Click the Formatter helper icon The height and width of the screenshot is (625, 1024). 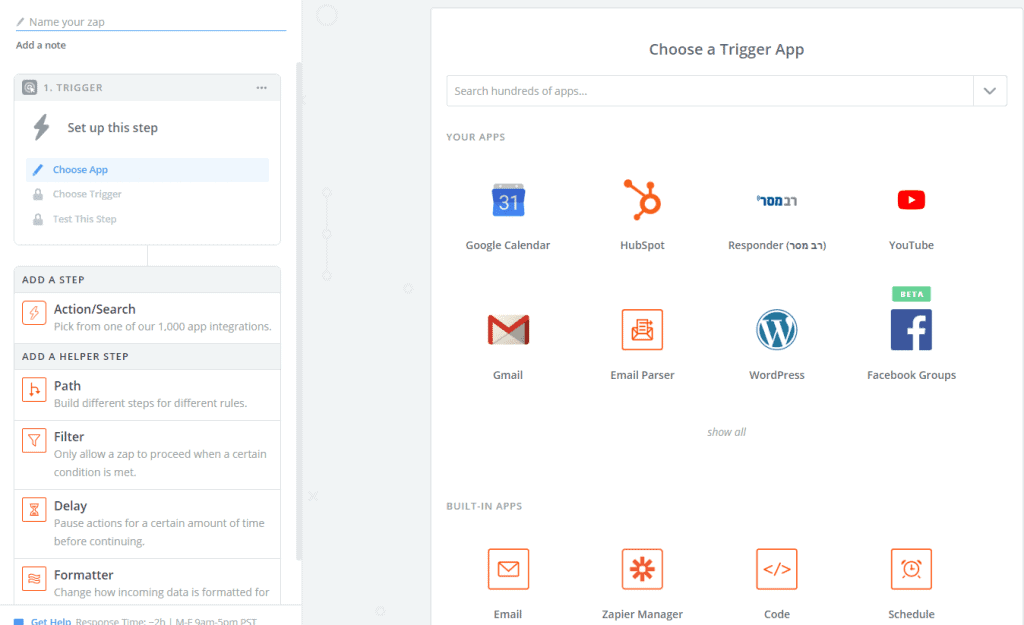[x=34, y=579]
